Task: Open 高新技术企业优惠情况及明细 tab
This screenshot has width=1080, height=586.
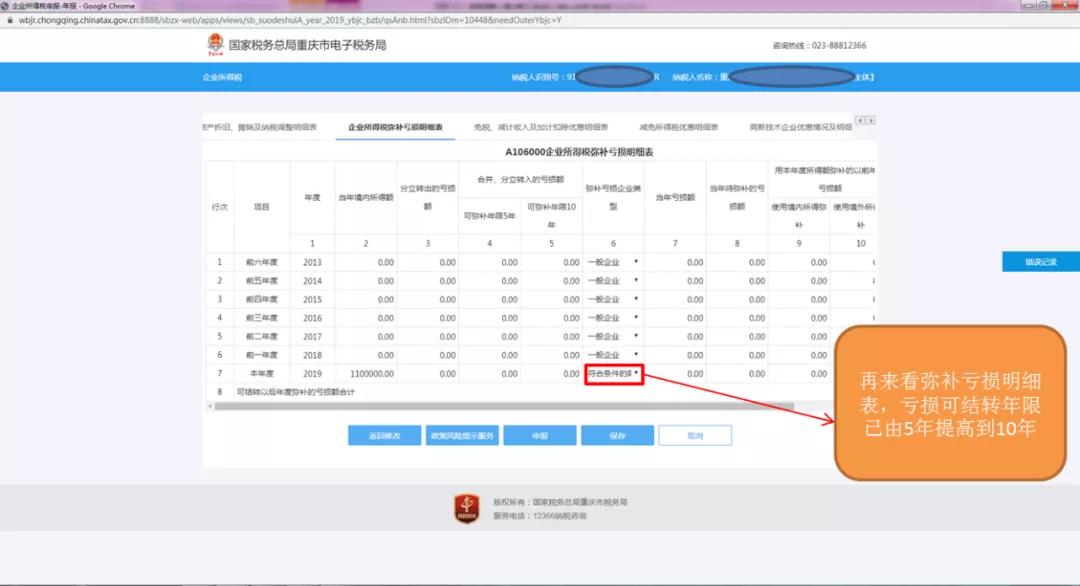Action: (800, 127)
